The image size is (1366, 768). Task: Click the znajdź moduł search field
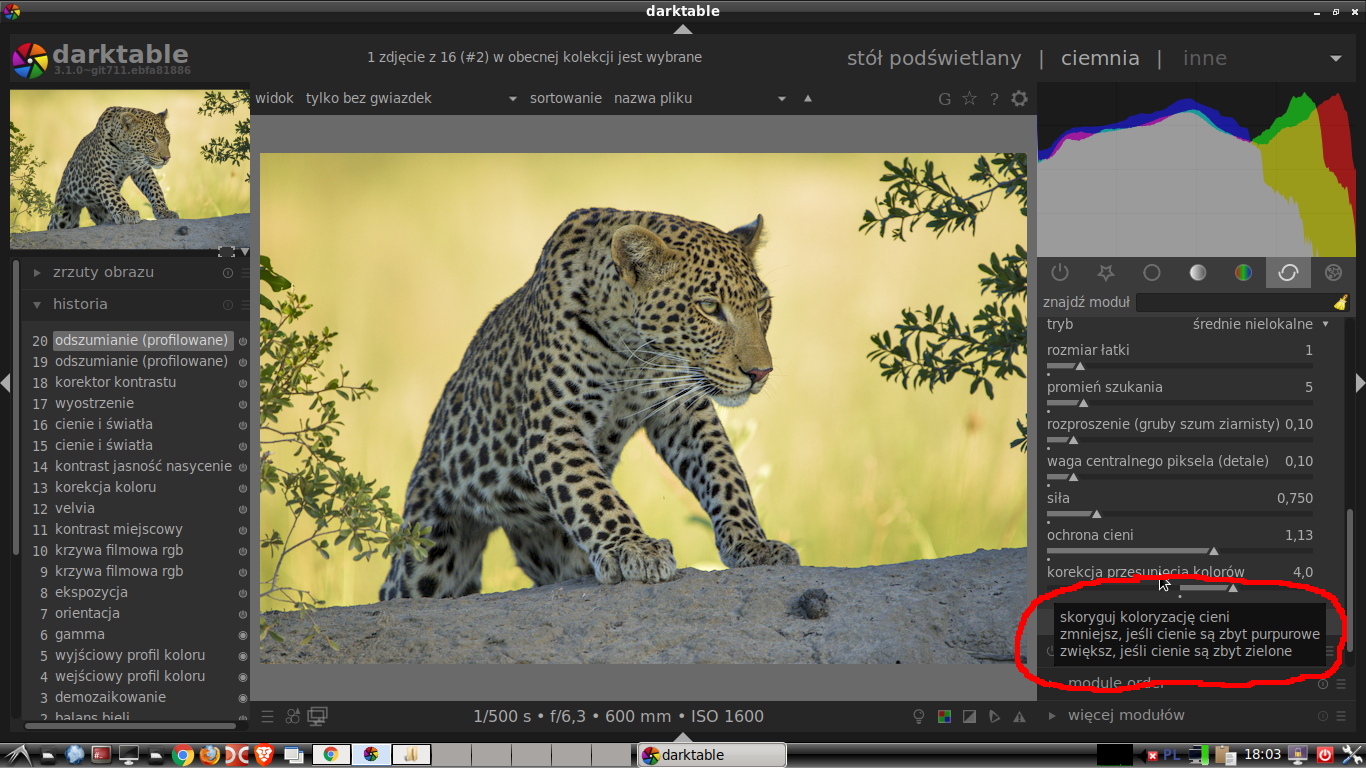(1234, 302)
